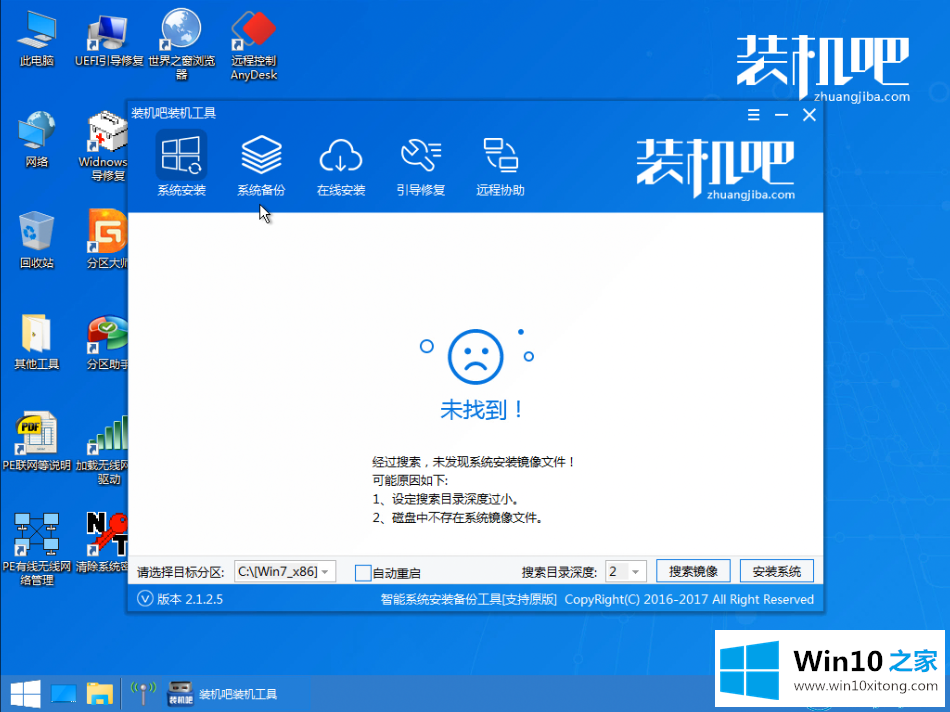
Task: Enable the 自动重启 (auto restart) checkbox
Action: tap(363, 573)
